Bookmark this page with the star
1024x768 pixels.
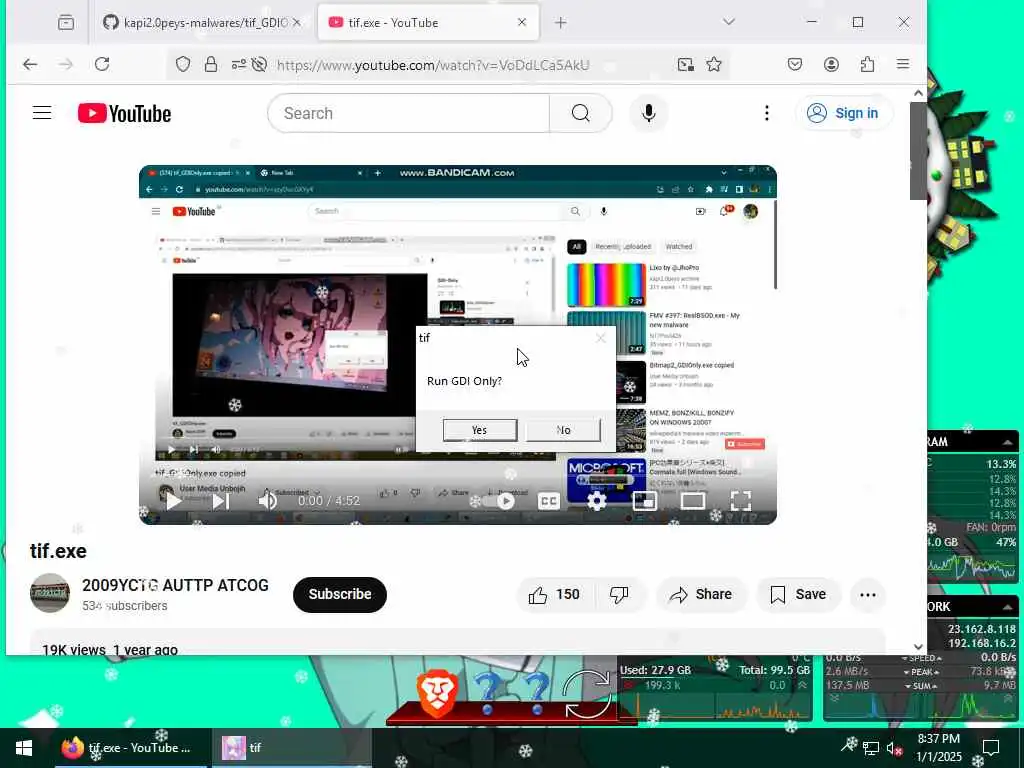click(714, 64)
